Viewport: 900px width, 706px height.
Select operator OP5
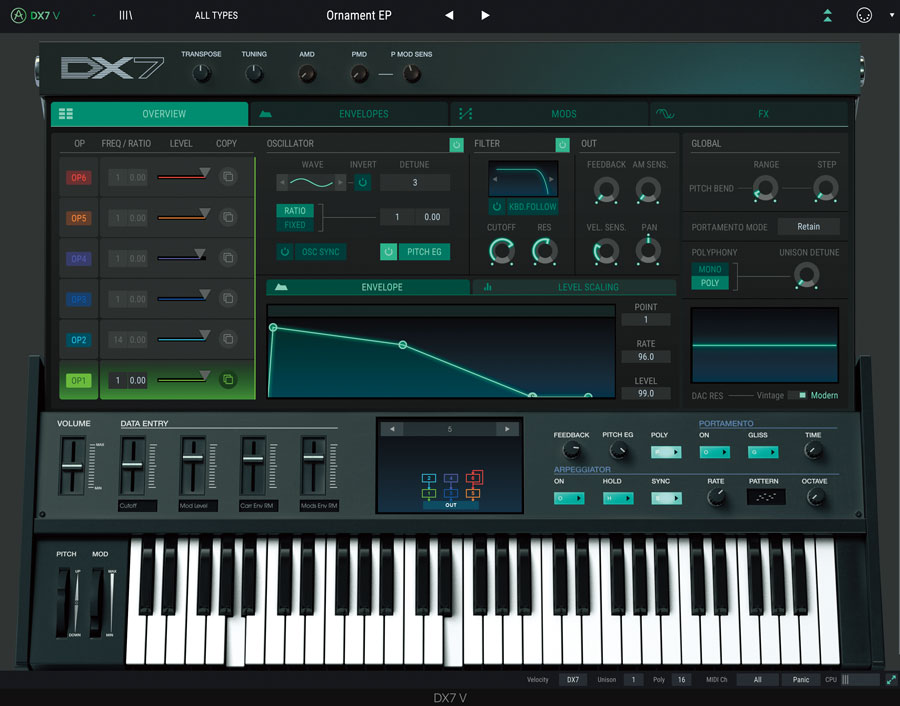(79, 218)
